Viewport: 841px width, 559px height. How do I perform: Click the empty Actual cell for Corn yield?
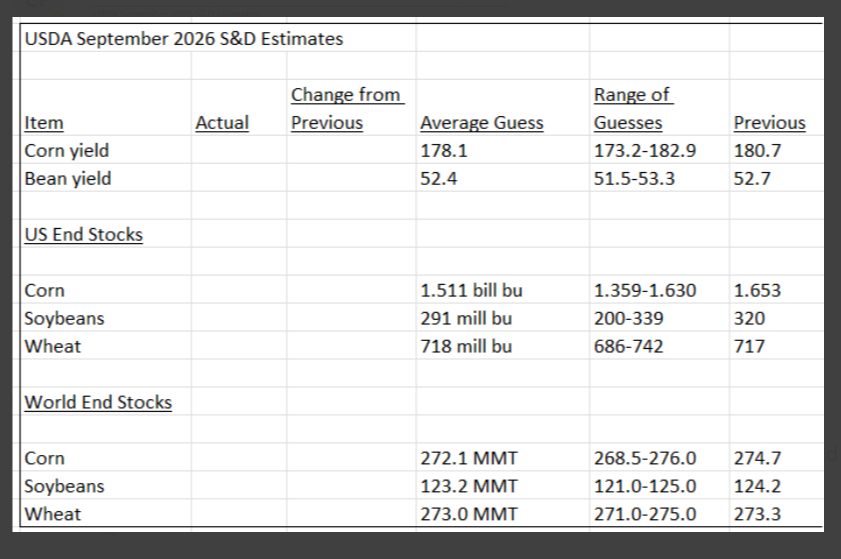[239, 150]
